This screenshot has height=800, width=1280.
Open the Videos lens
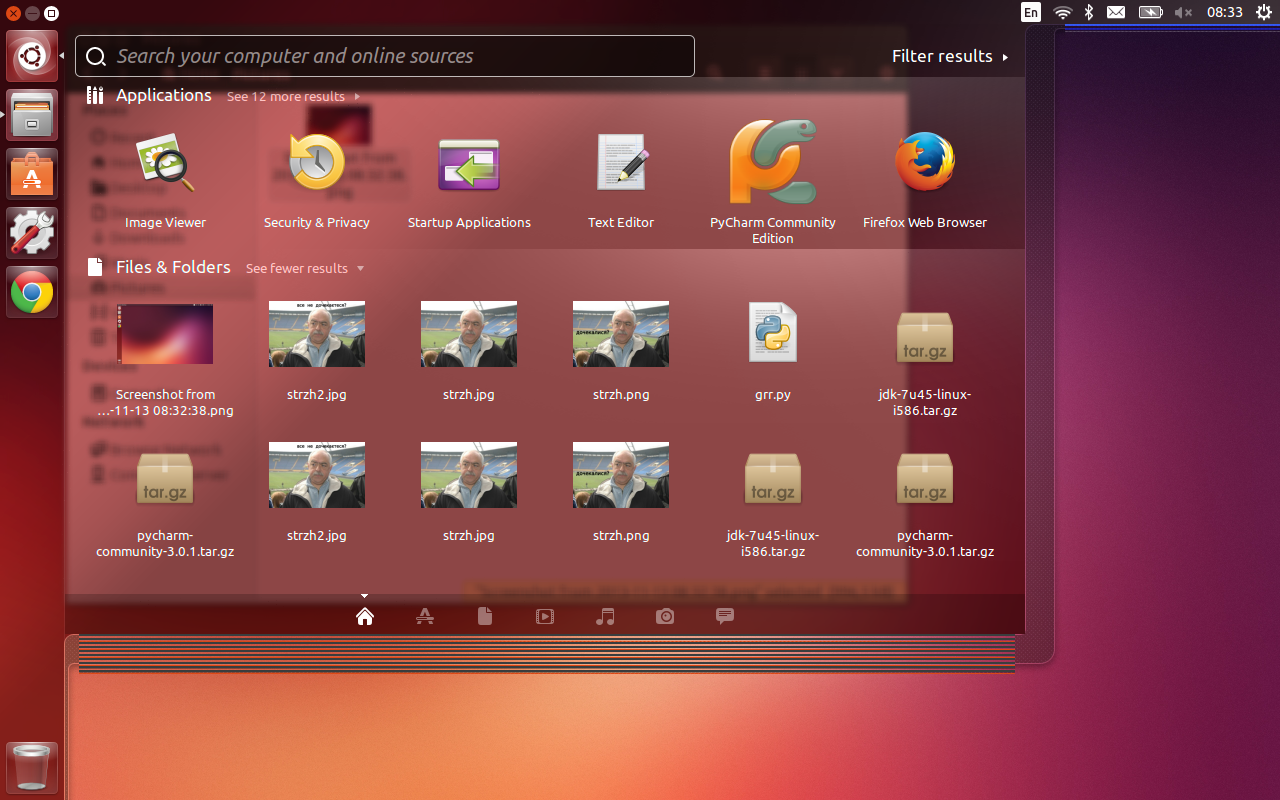click(545, 617)
